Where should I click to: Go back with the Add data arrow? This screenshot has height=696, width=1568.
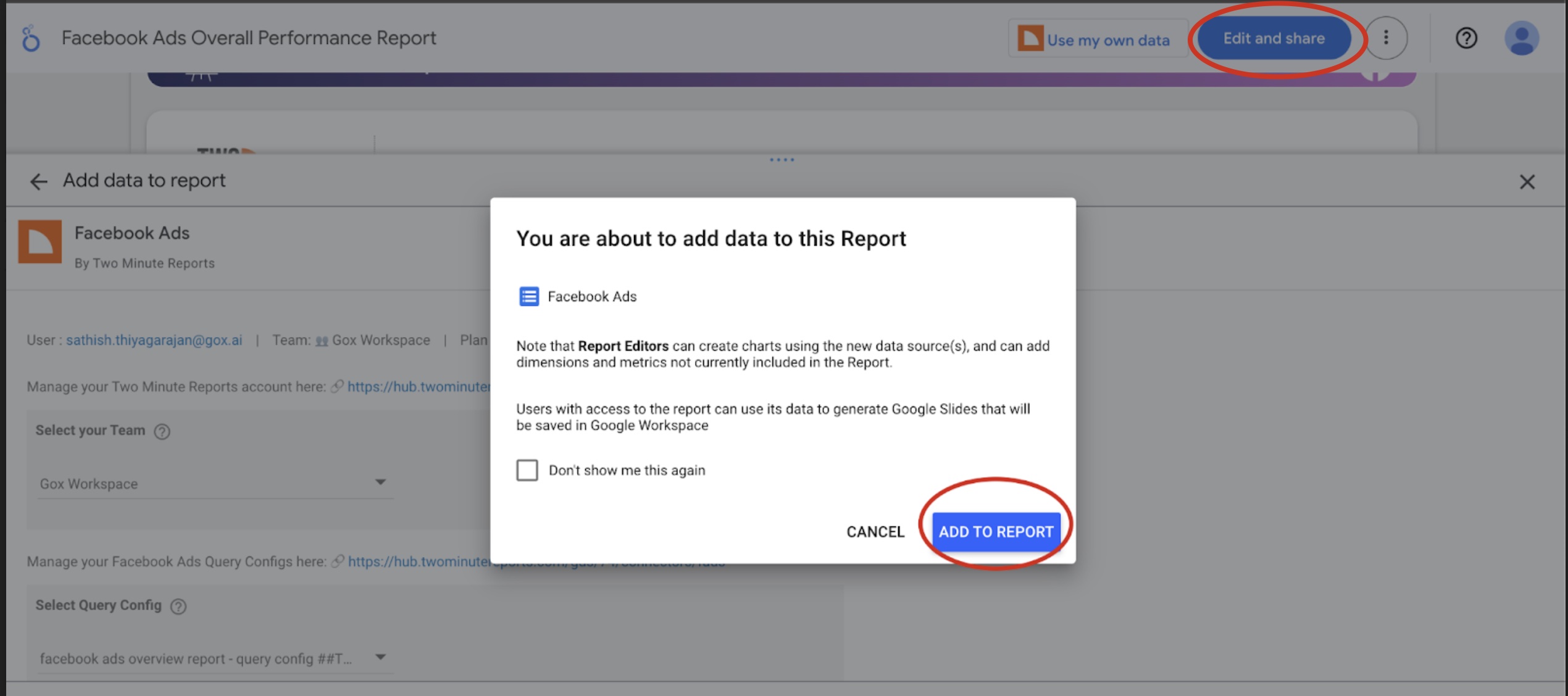[x=38, y=181]
